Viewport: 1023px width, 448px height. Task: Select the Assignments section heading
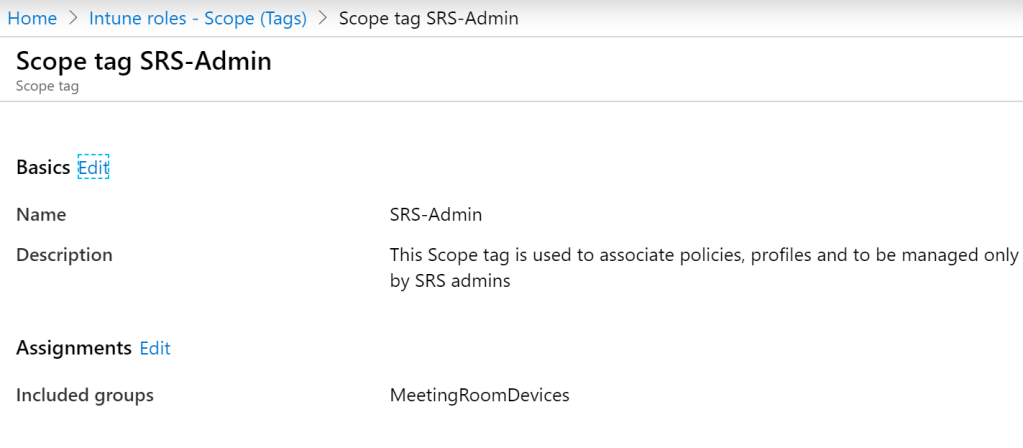click(x=74, y=348)
